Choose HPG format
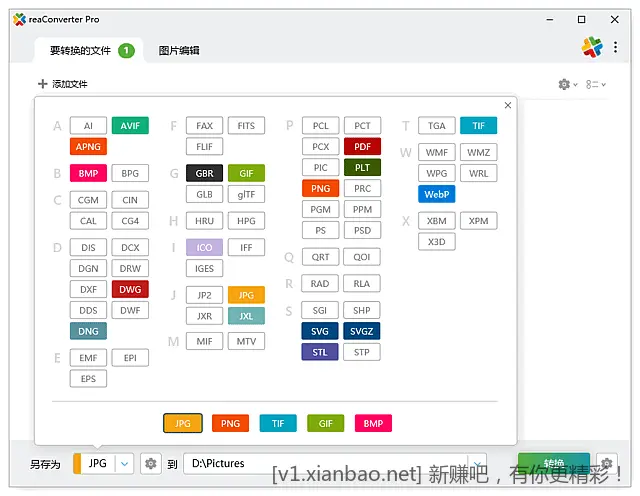 click(x=246, y=221)
